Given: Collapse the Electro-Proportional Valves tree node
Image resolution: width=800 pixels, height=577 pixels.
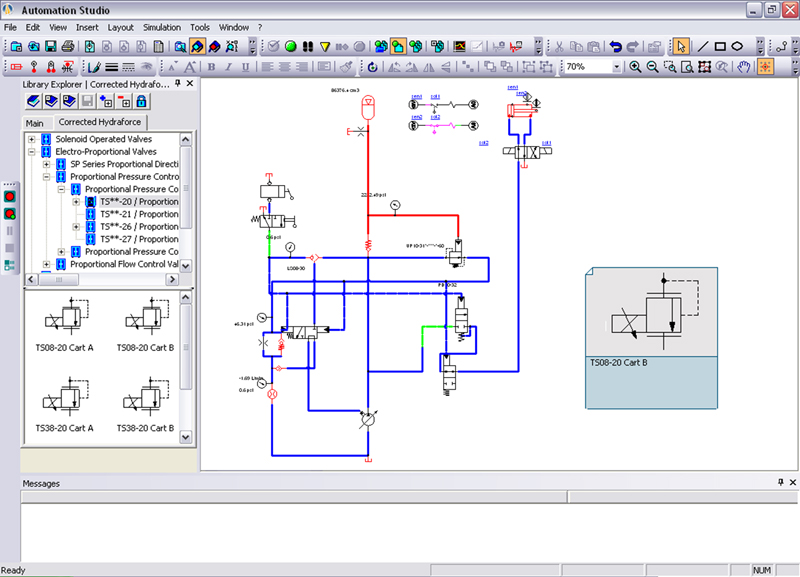Looking at the screenshot, I should (x=33, y=151).
